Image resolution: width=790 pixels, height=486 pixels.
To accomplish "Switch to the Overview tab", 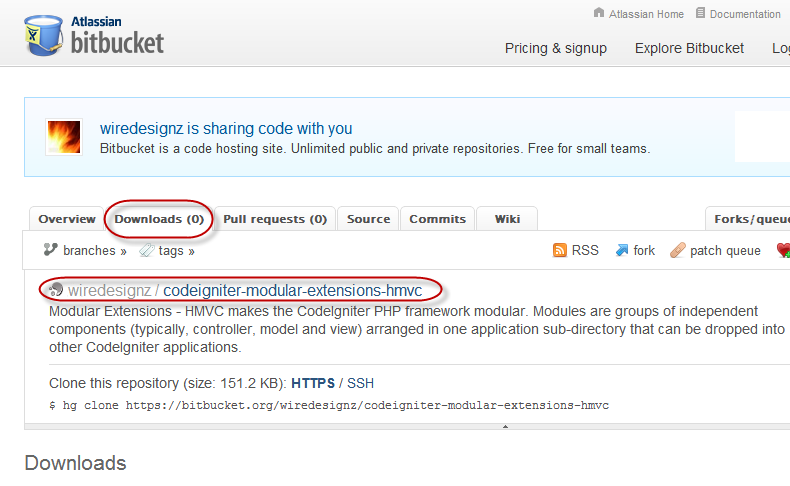I will pos(67,219).
